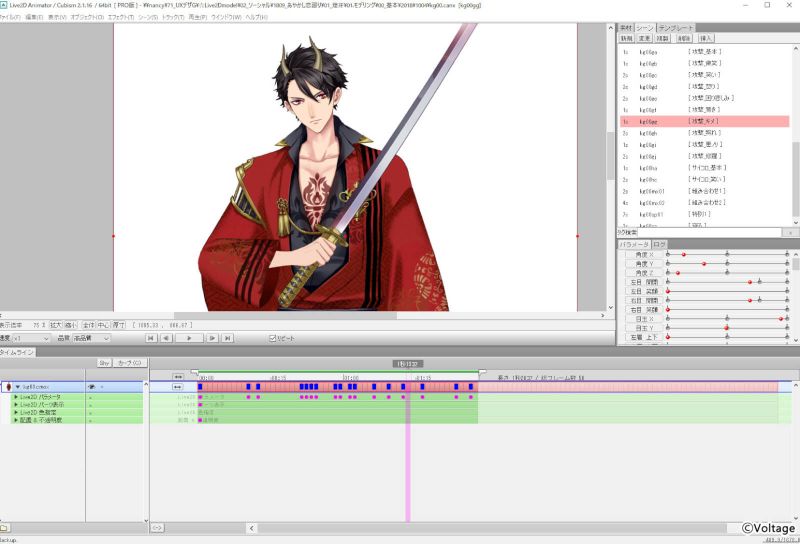This screenshot has width=800, height=544.
Task: Click the current-time indicator label above timeline
Action: click(x=408, y=363)
